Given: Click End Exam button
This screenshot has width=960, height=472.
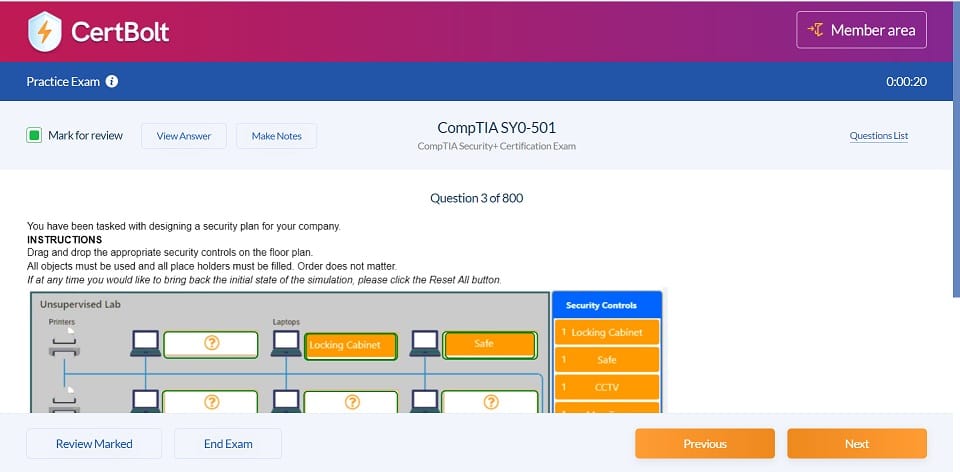Looking at the screenshot, I should (x=228, y=443).
